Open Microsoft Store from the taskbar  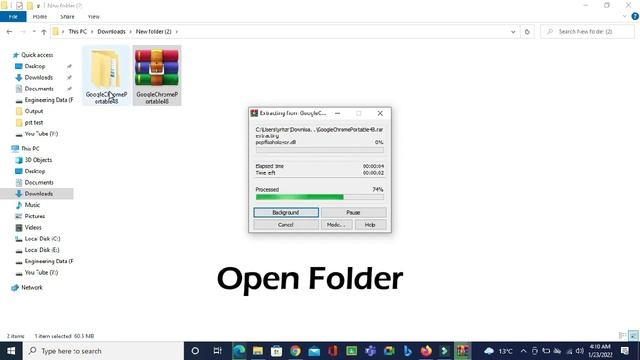(x=276, y=351)
